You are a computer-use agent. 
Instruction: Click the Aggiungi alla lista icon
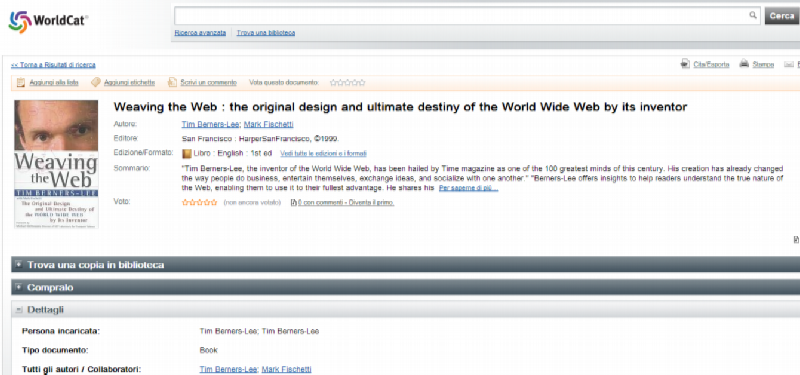click(20, 82)
